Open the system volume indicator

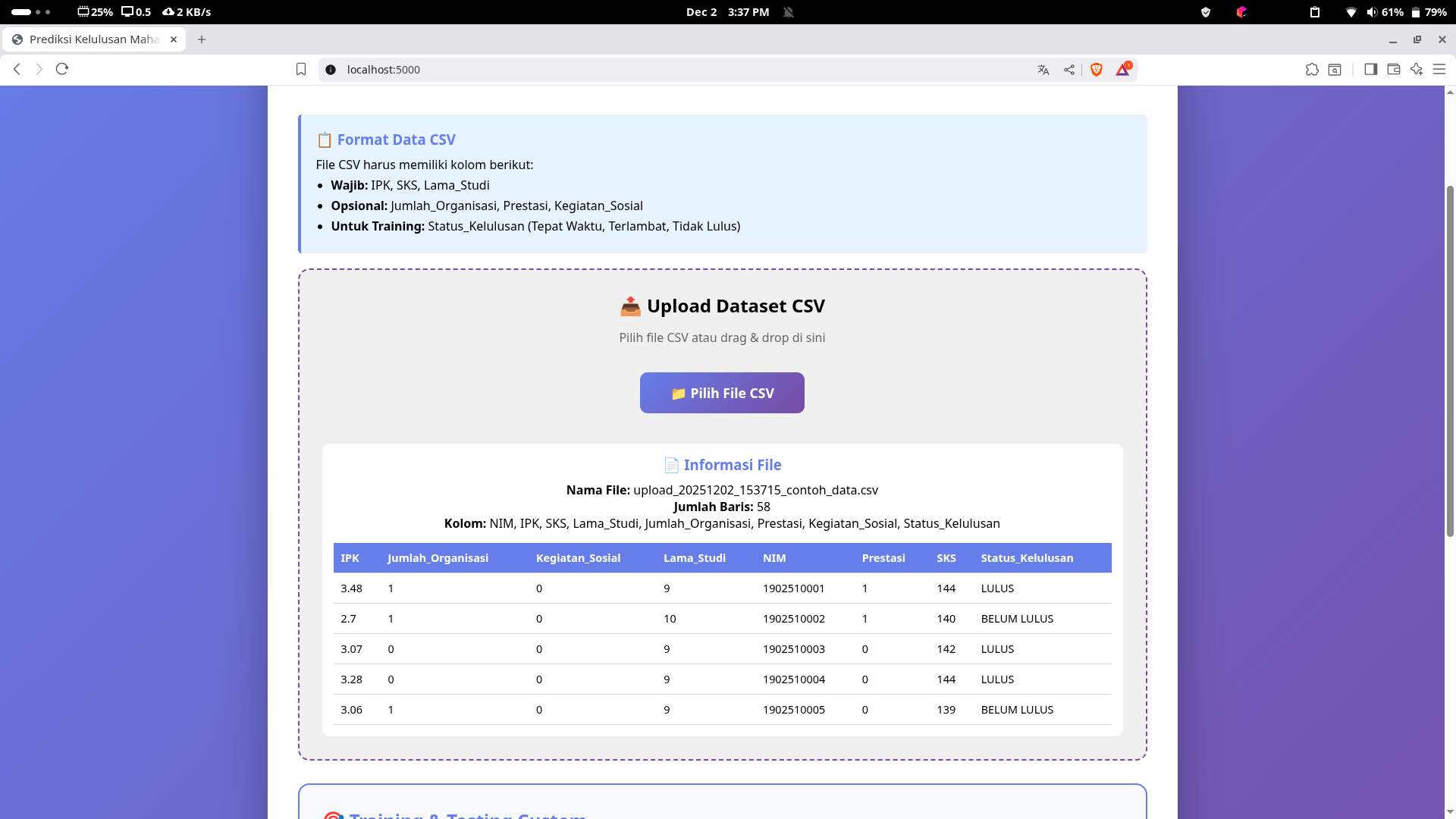click(1371, 12)
